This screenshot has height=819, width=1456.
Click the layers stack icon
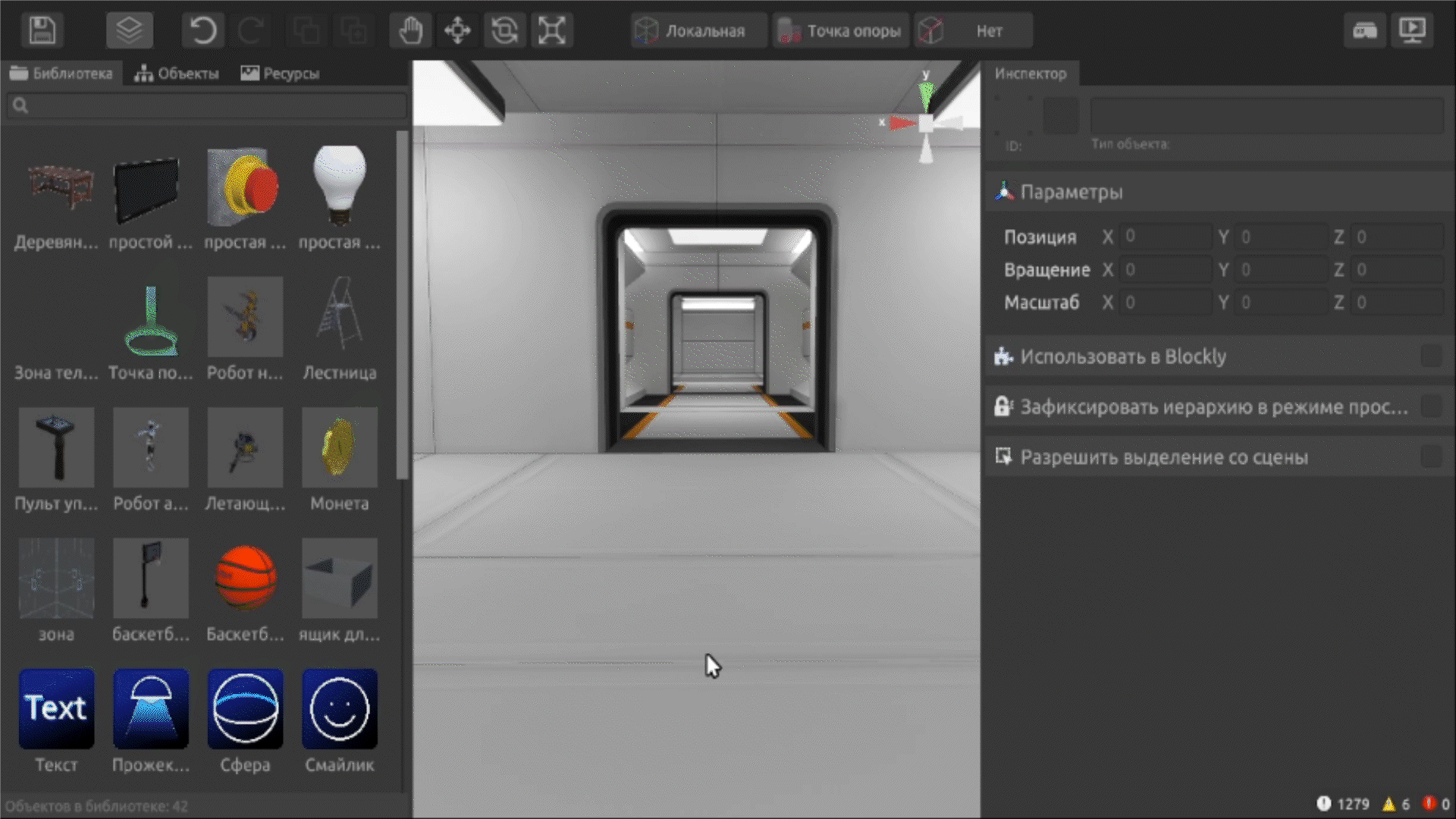[x=129, y=30]
